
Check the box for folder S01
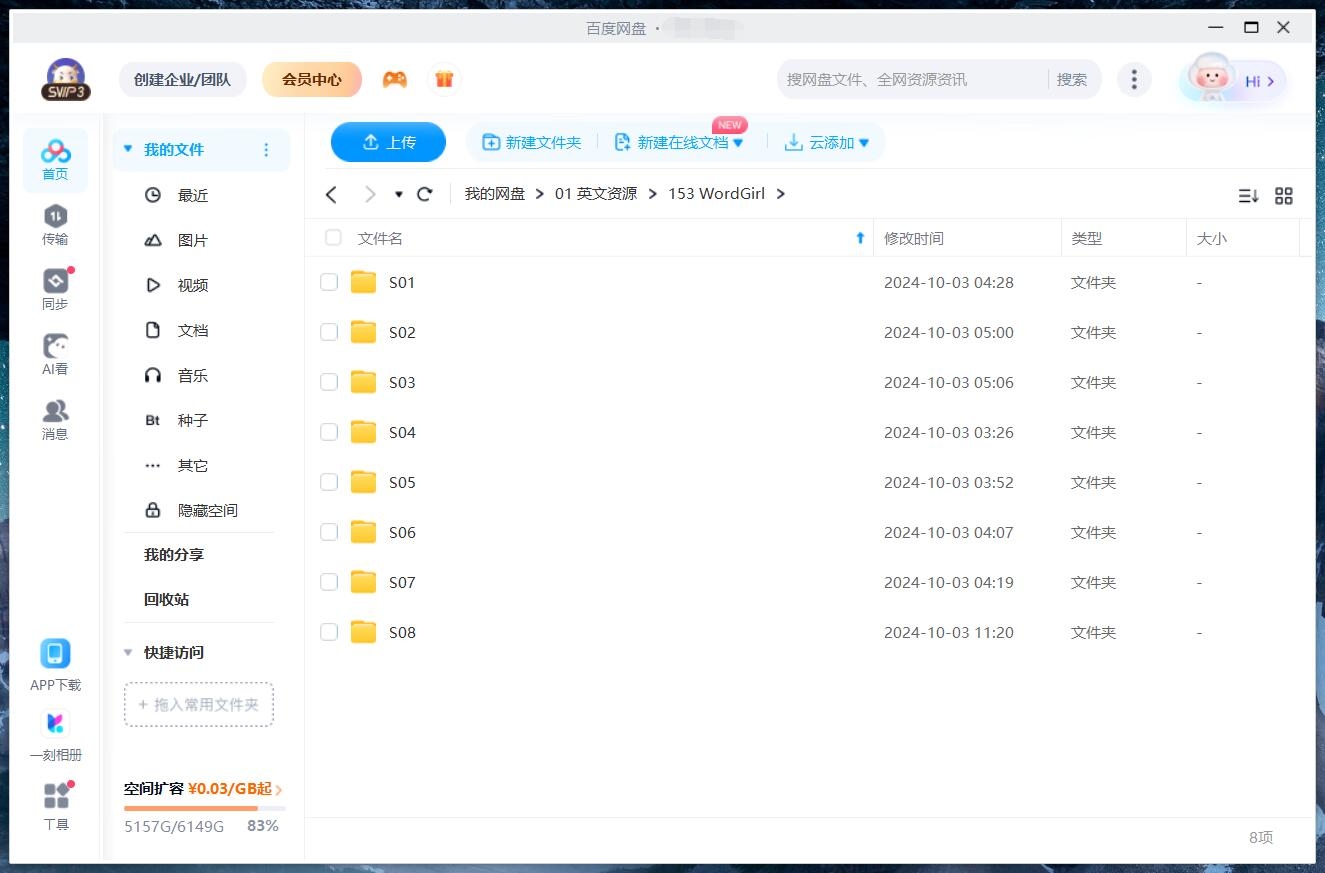click(x=329, y=283)
